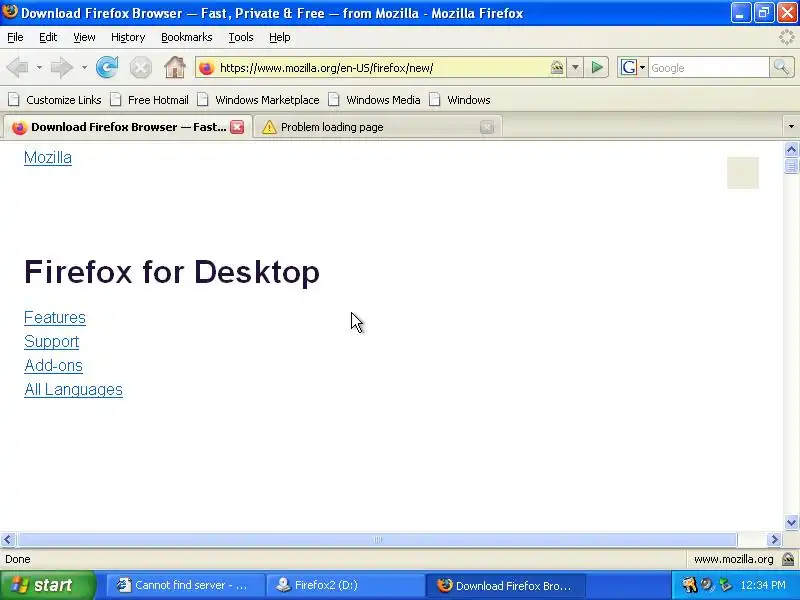Image resolution: width=800 pixels, height=600 pixels.
Task: Click the search magnifier button
Action: click(781, 67)
